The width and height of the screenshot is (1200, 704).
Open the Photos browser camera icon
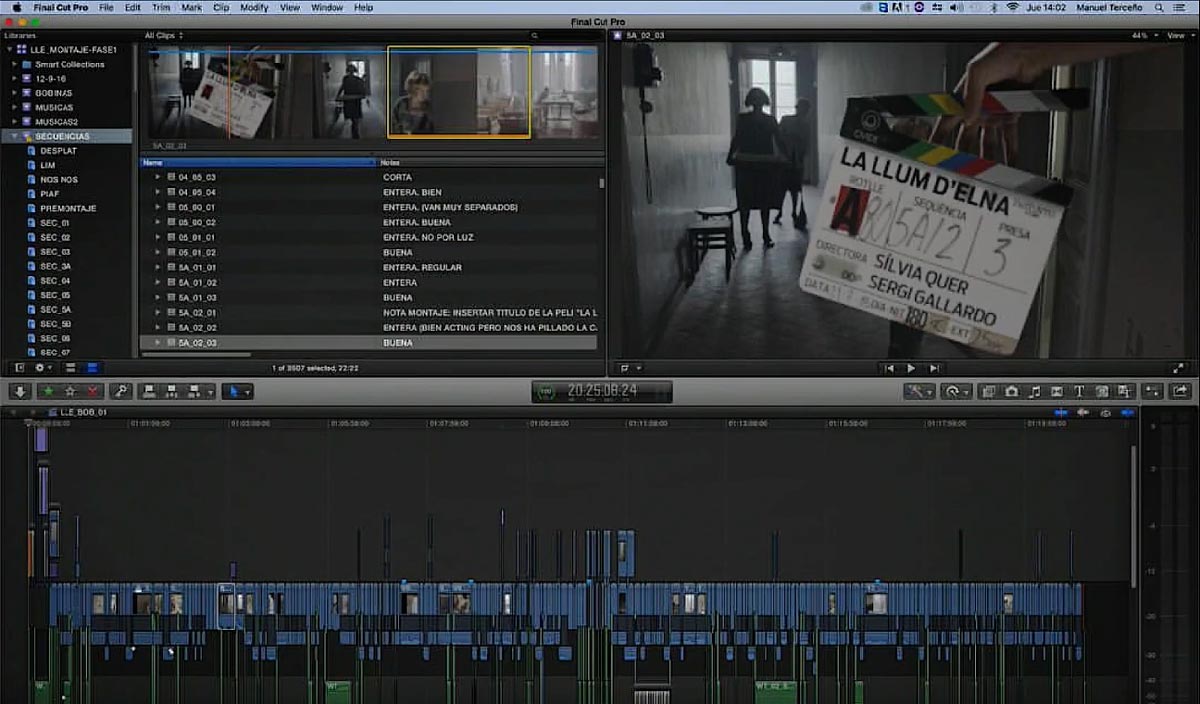point(1011,391)
